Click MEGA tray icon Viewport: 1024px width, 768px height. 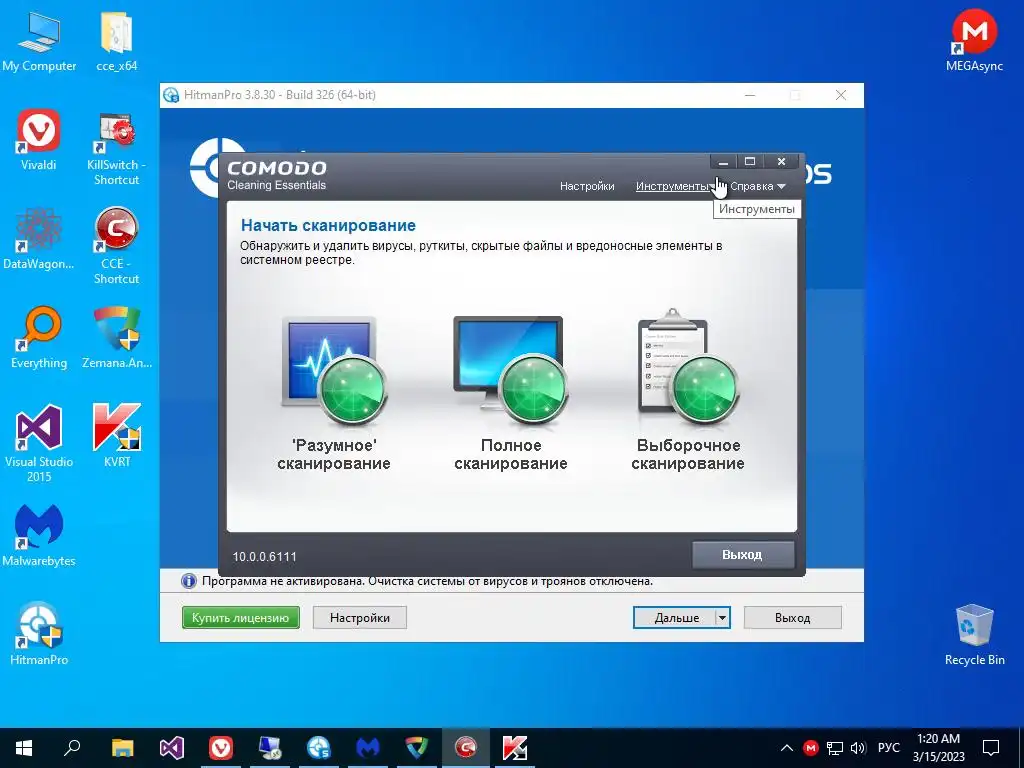(811, 748)
